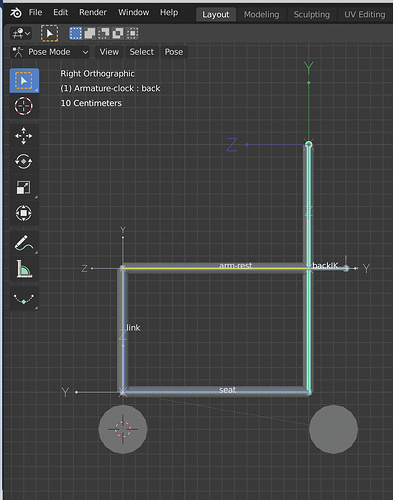The height and width of the screenshot is (500, 393).
Task: Switch to the UV Editing workspace tab
Action: 365,15
